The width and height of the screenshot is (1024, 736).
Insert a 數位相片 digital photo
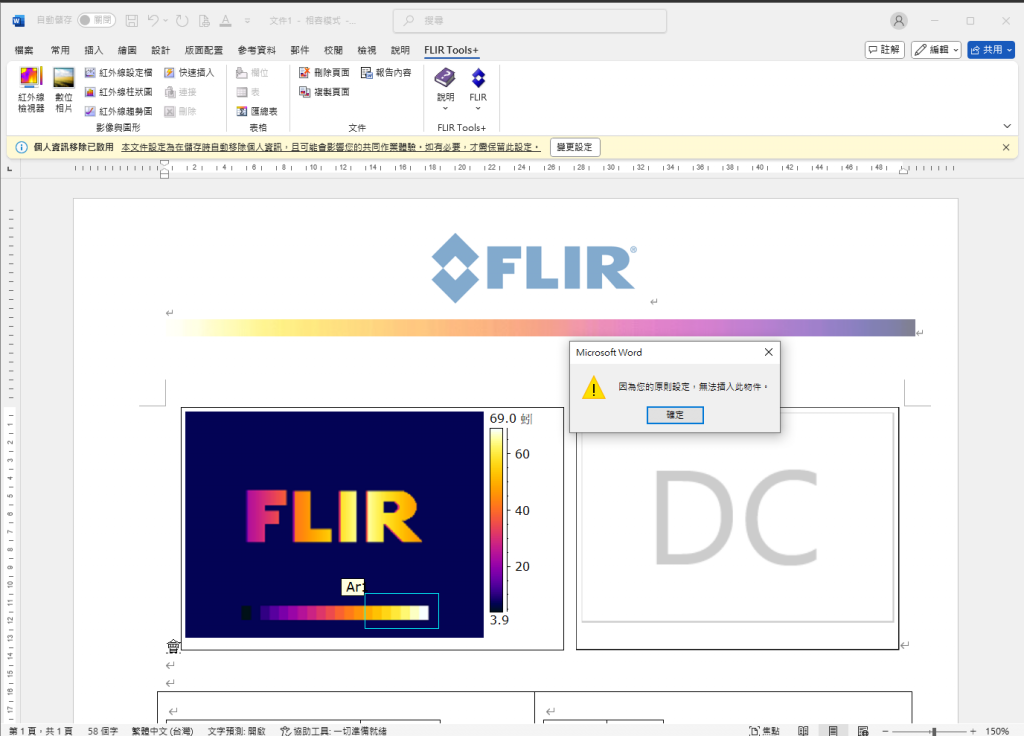tap(63, 89)
